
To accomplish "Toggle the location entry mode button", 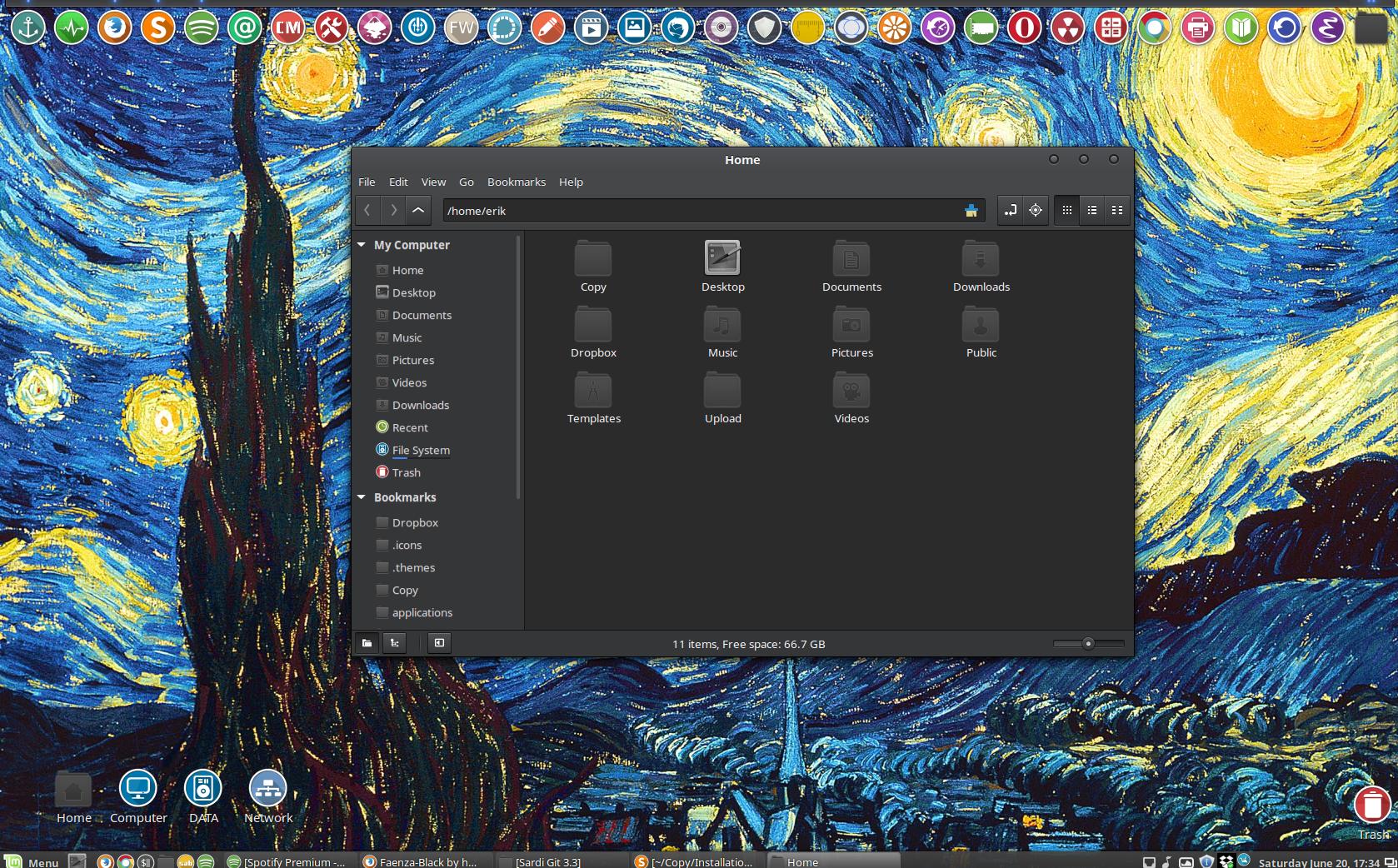I will coord(1010,211).
